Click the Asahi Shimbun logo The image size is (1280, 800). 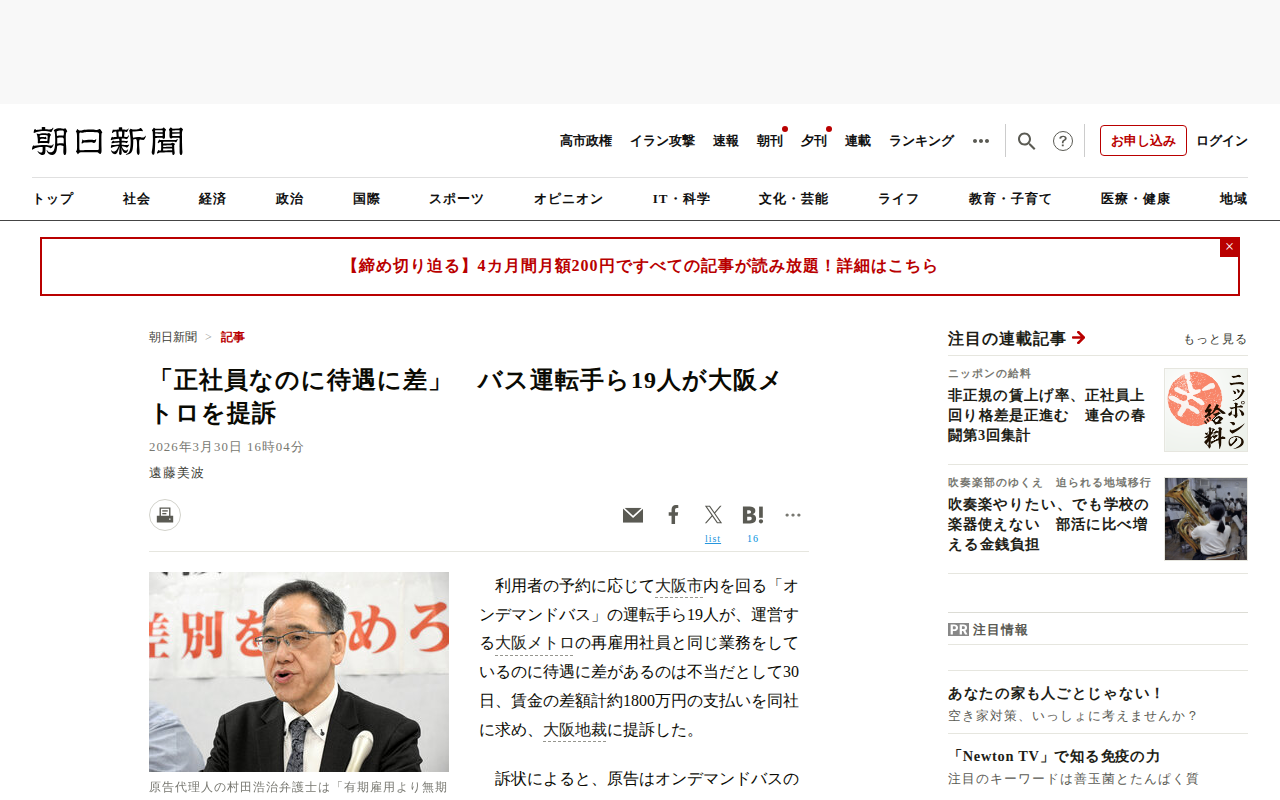click(108, 141)
